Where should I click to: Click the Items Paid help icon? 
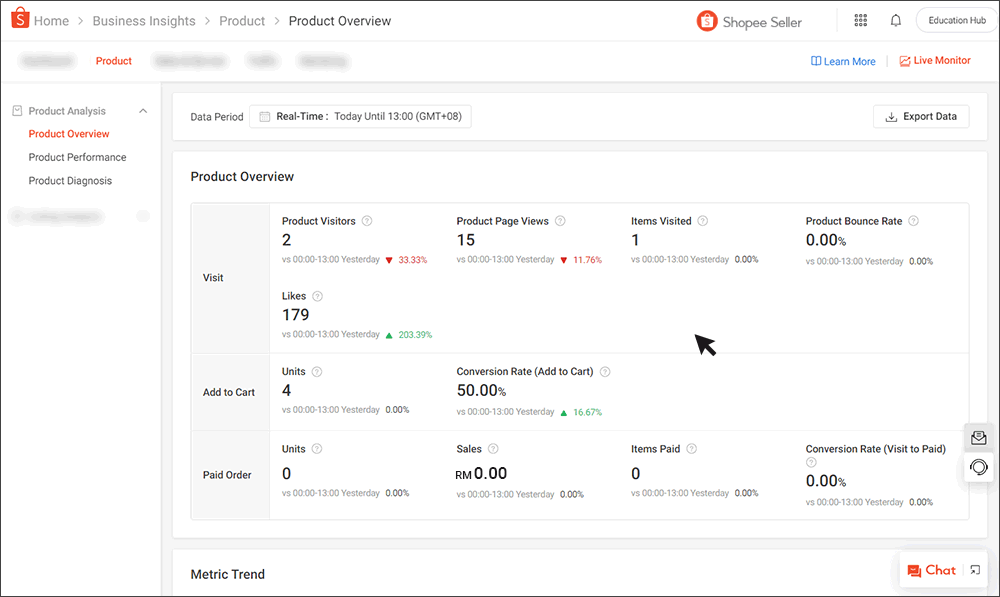(690, 449)
